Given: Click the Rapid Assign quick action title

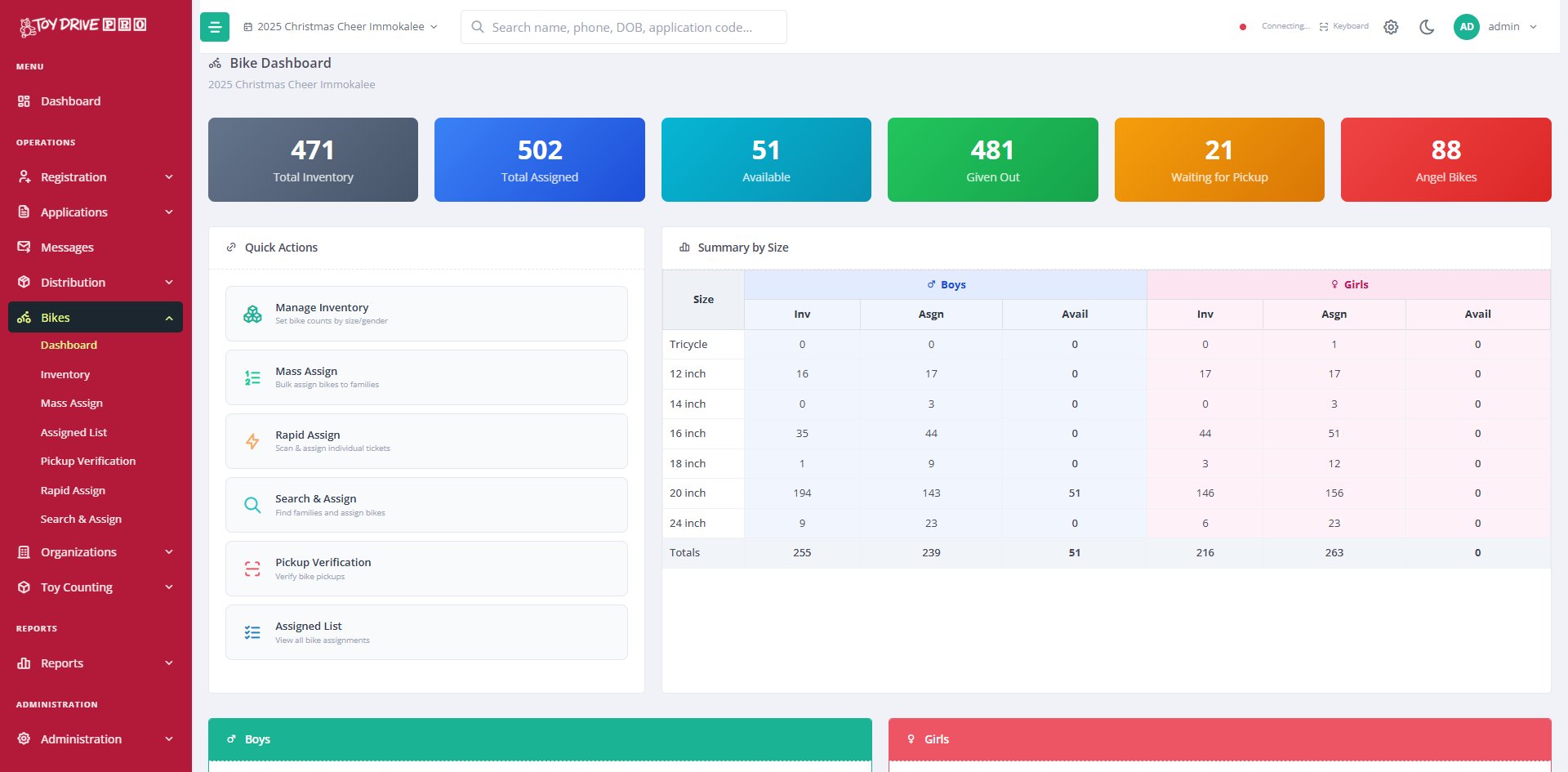Looking at the screenshot, I should pyautogui.click(x=308, y=435).
